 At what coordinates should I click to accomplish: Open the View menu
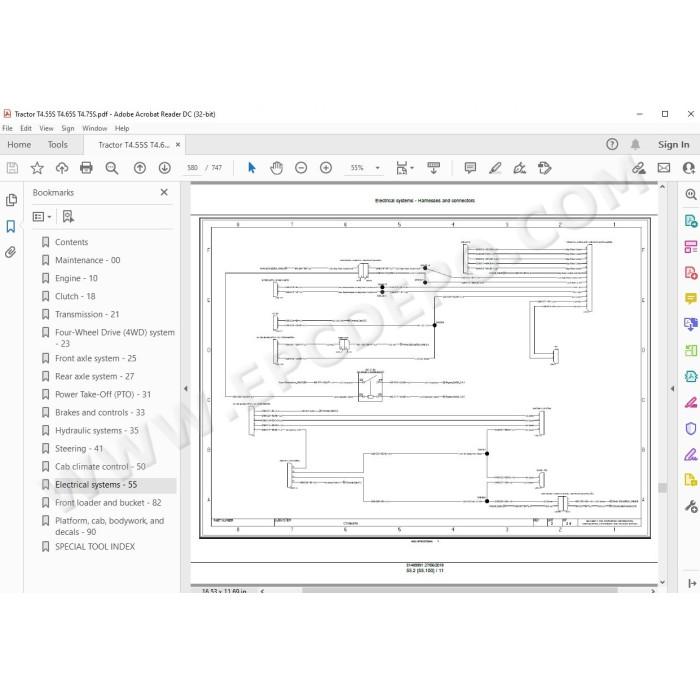pyautogui.click(x=46, y=128)
